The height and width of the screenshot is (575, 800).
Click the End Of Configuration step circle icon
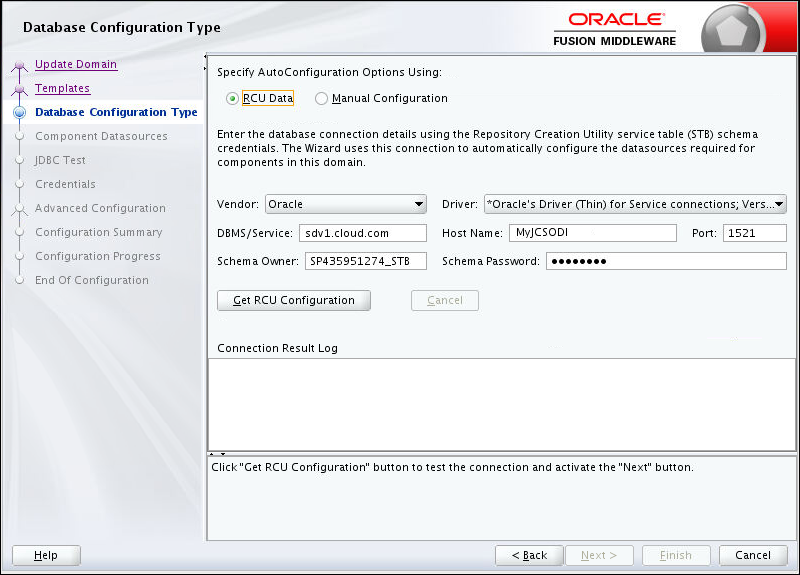pyautogui.click(x=20, y=280)
